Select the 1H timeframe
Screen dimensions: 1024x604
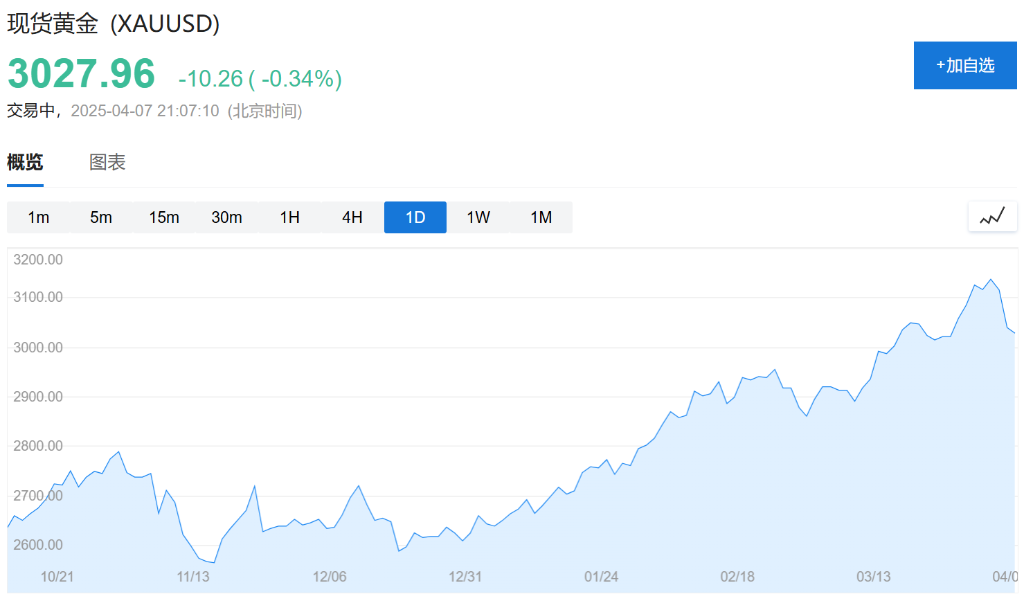(x=290, y=217)
